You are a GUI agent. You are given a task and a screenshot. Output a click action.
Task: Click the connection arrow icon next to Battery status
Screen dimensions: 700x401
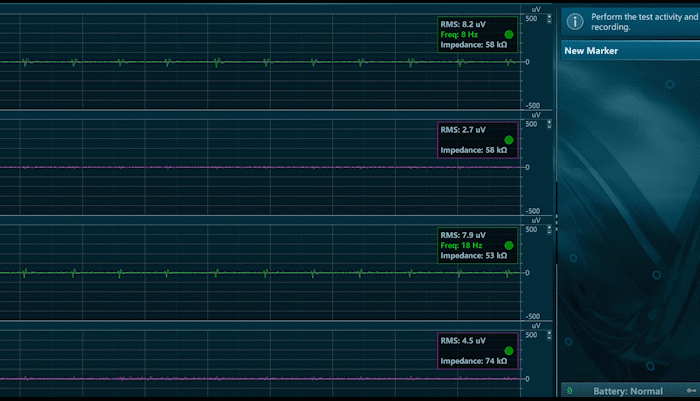[690, 390]
